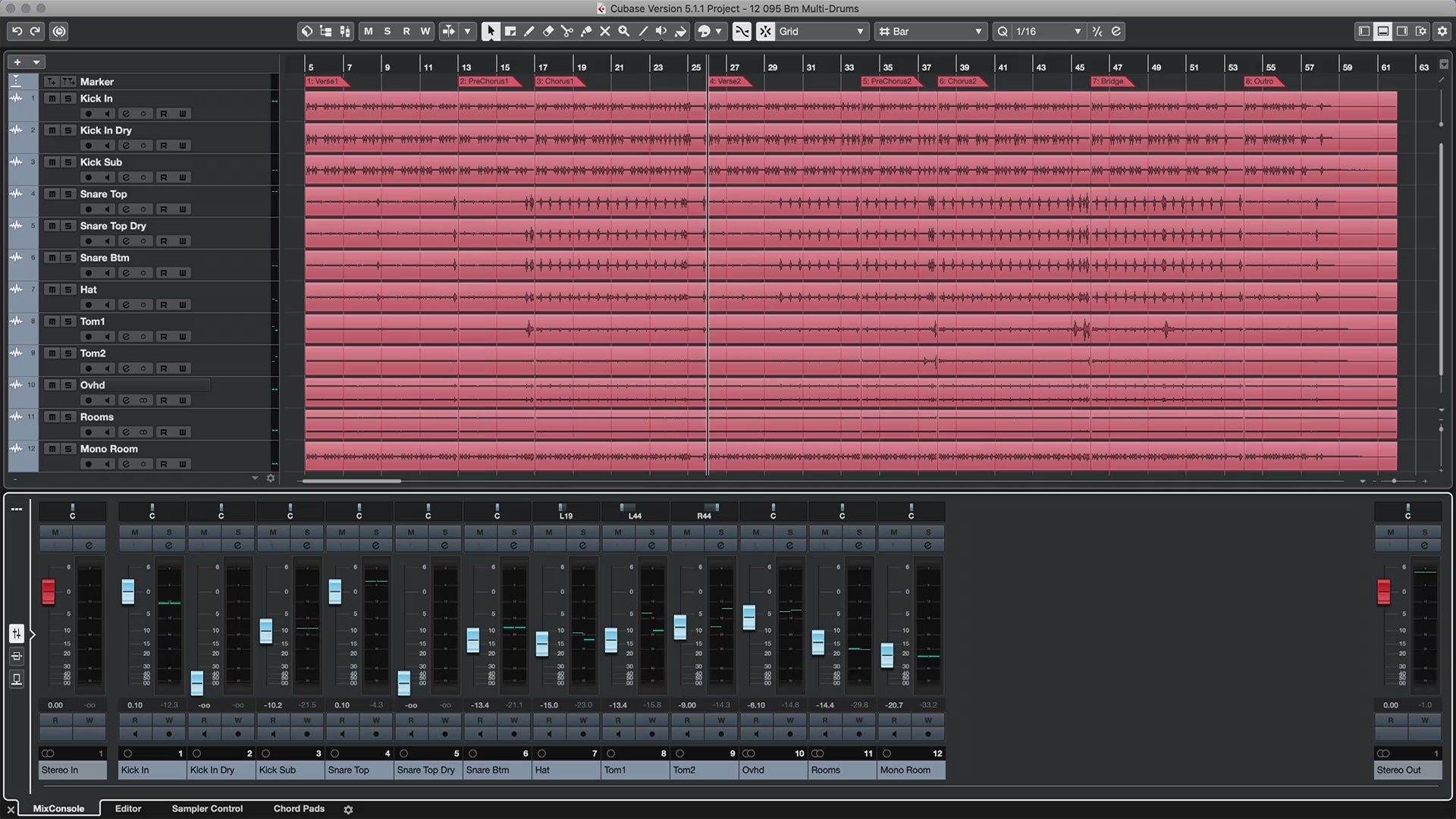The image size is (1456, 819).
Task: Open the Bar grid type dropdown
Action: coord(930,31)
